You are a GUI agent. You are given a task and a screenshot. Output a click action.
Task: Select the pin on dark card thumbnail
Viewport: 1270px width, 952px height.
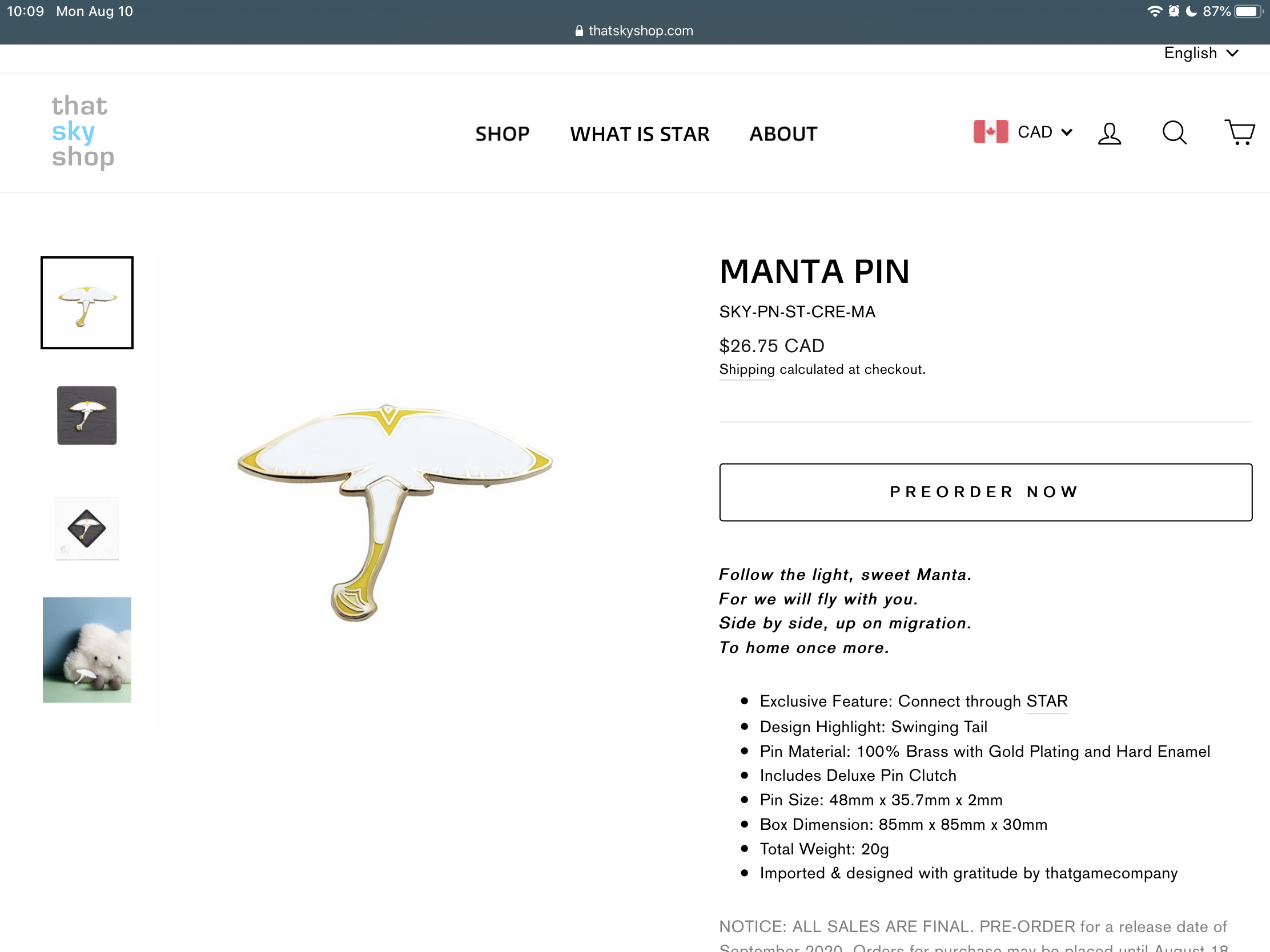coord(87,415)
